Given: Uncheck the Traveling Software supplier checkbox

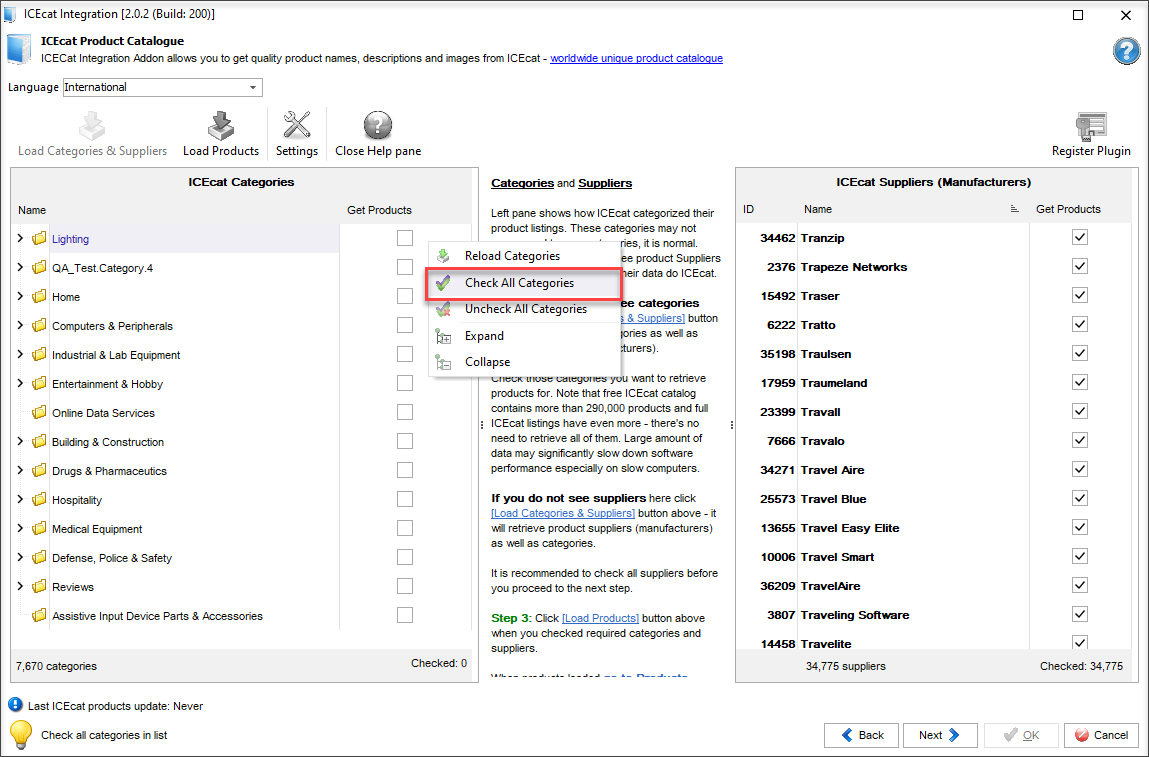Looking at the screenshot, I should click(1079, 614).
